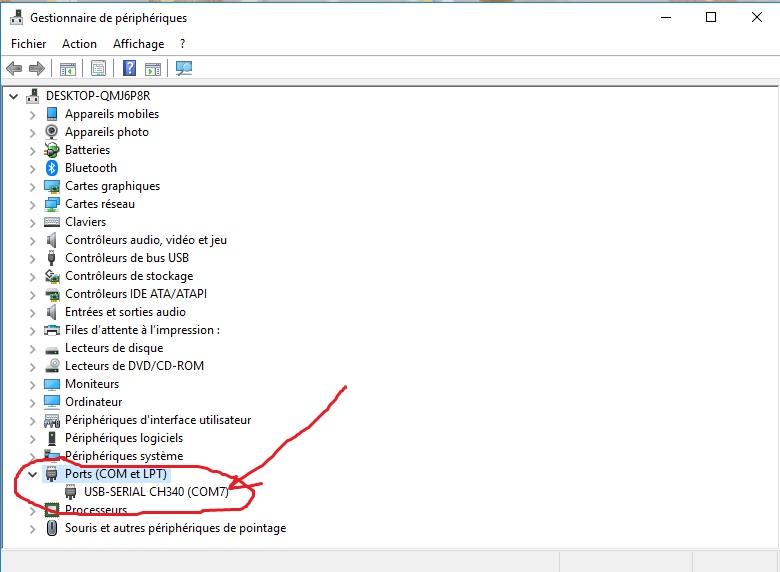Collapse the DESKTOP-QMJ6P8R root node
This screenshot has height=572, width=780.
click(14, 96)
